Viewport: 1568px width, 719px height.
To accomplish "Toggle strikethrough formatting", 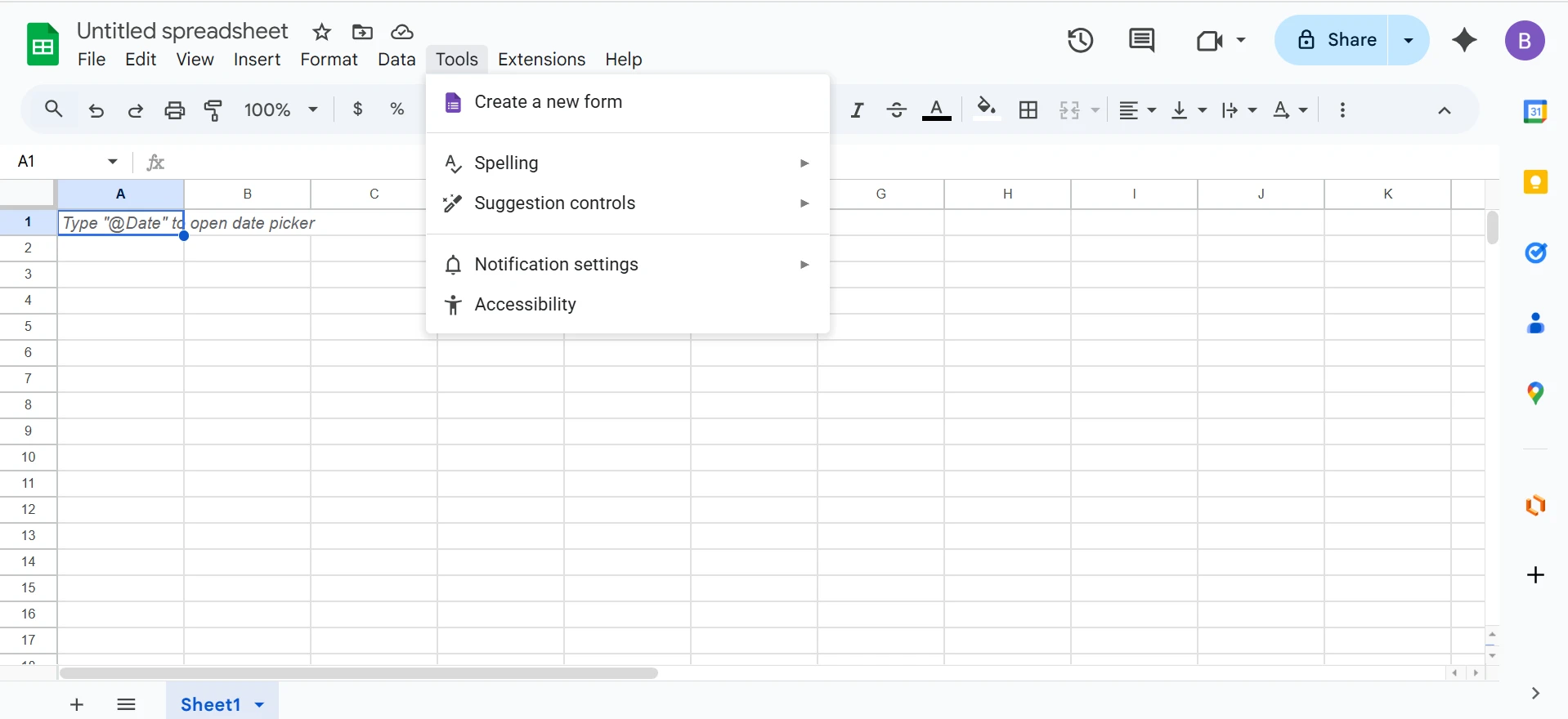I will click(x=896, y=110).
